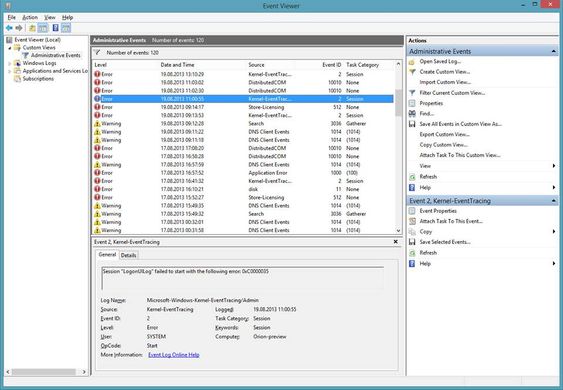Expand the Copy submenu arrow in Actions
The height and width of the screenshot is (390, 563).
click(554, 232)
